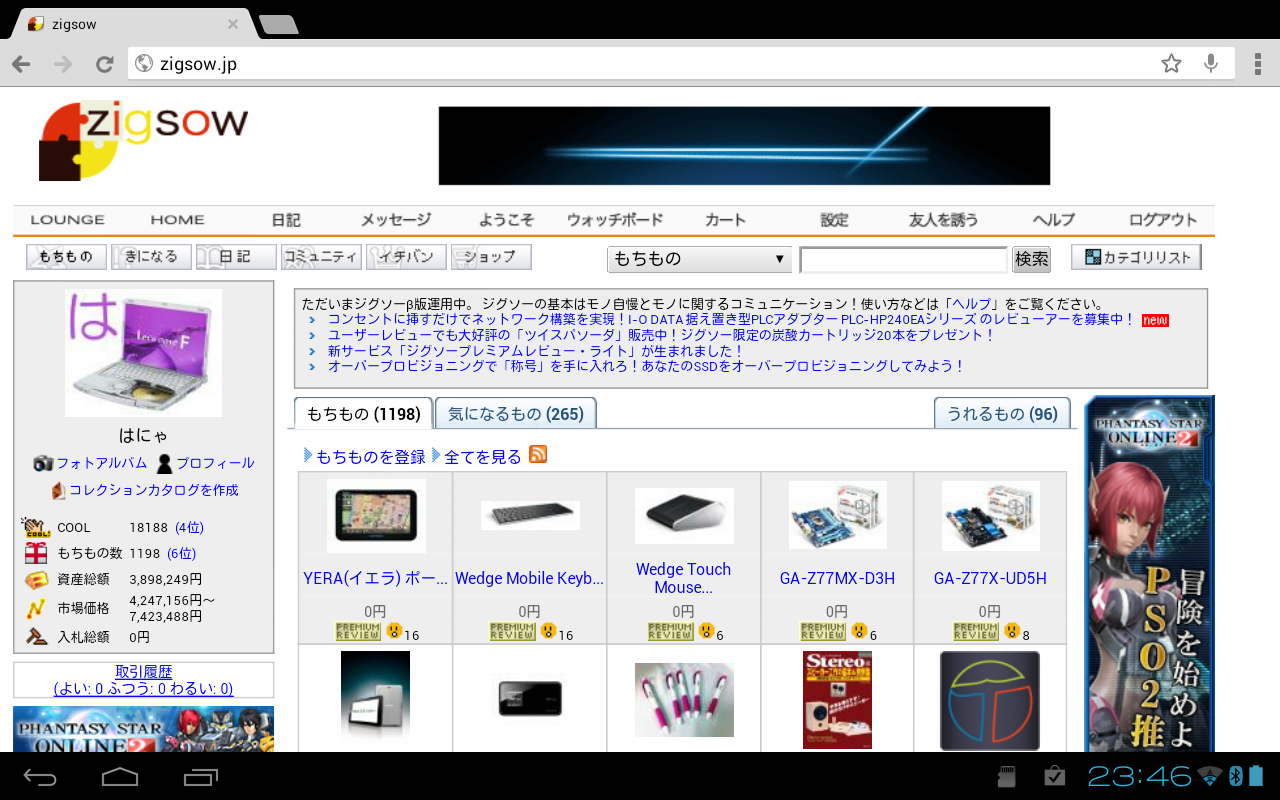Open the RSS feed icon
Image resolution: width=1280 pixels, height=800 pixels.
(x=538, y=454)
